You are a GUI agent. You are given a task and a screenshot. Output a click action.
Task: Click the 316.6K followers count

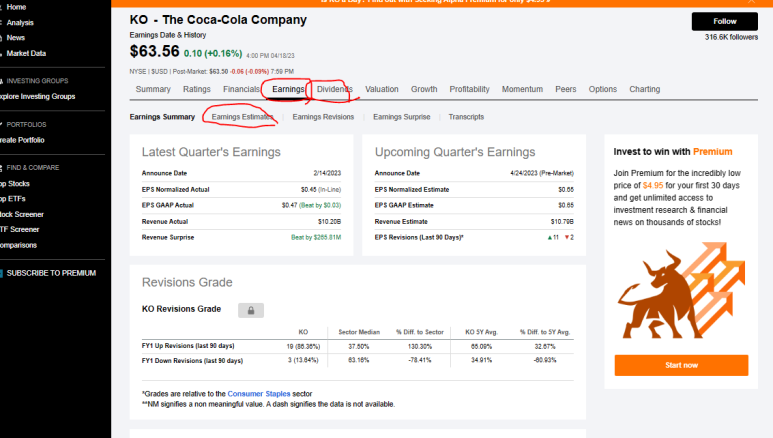tap(731, 37)
